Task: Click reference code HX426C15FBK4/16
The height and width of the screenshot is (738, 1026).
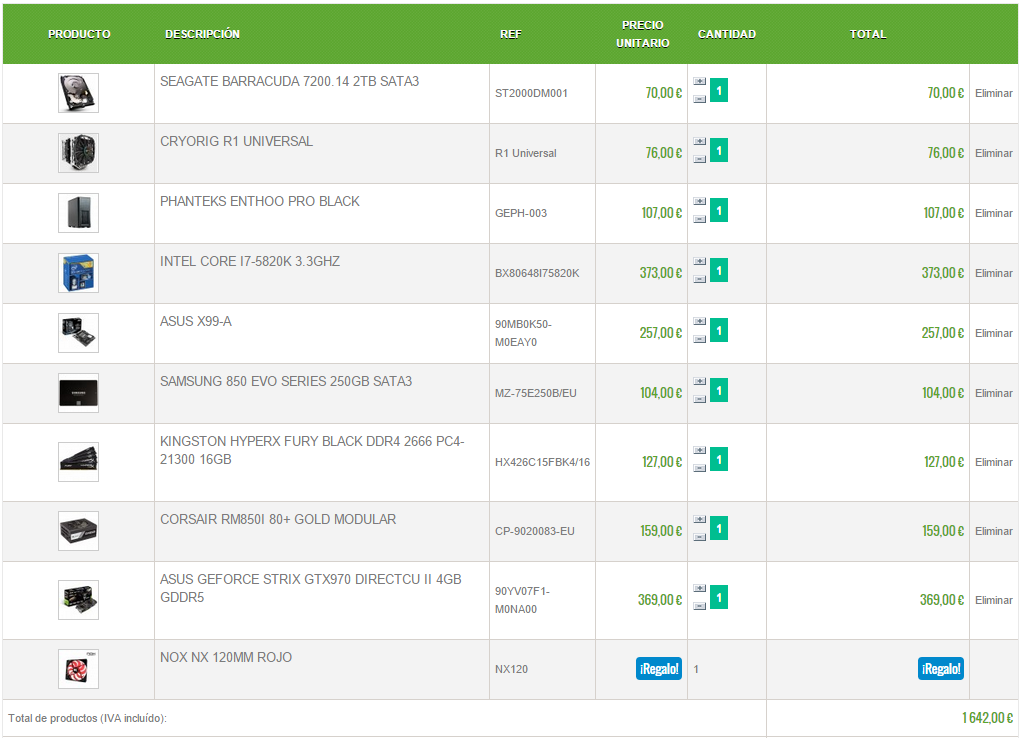Action: [542, 463]
